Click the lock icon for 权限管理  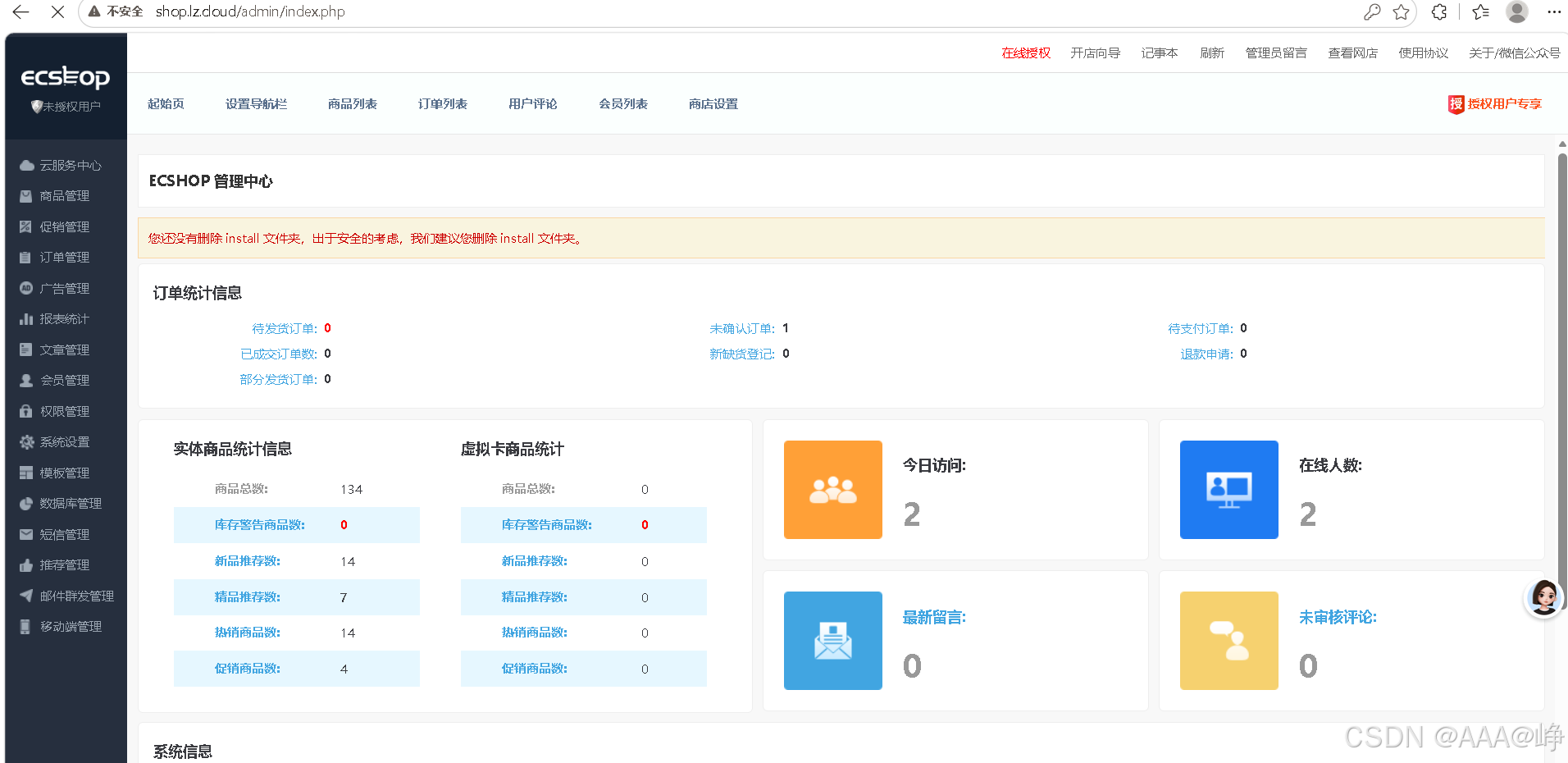[26, 411]
